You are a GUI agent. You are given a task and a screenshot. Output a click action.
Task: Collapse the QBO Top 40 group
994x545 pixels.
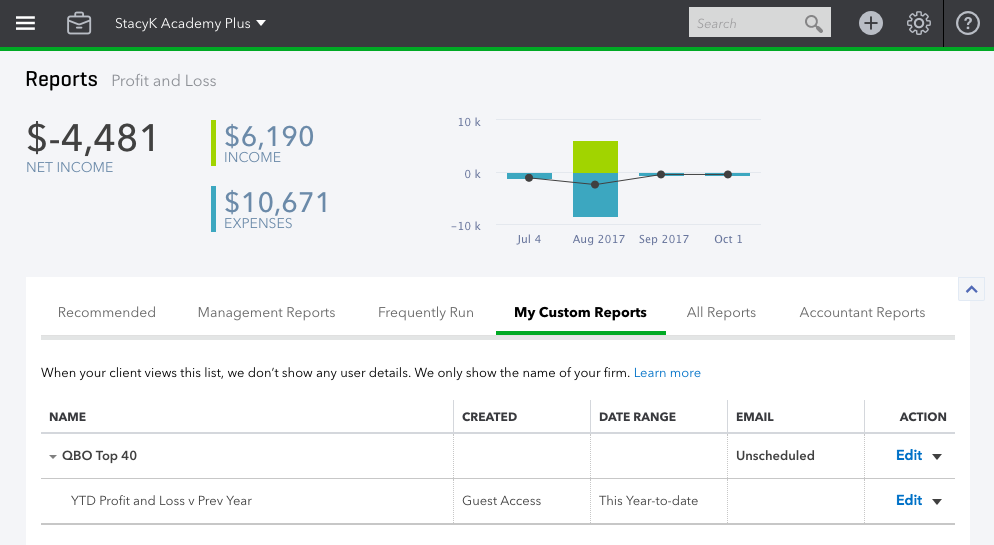[53, 456]
